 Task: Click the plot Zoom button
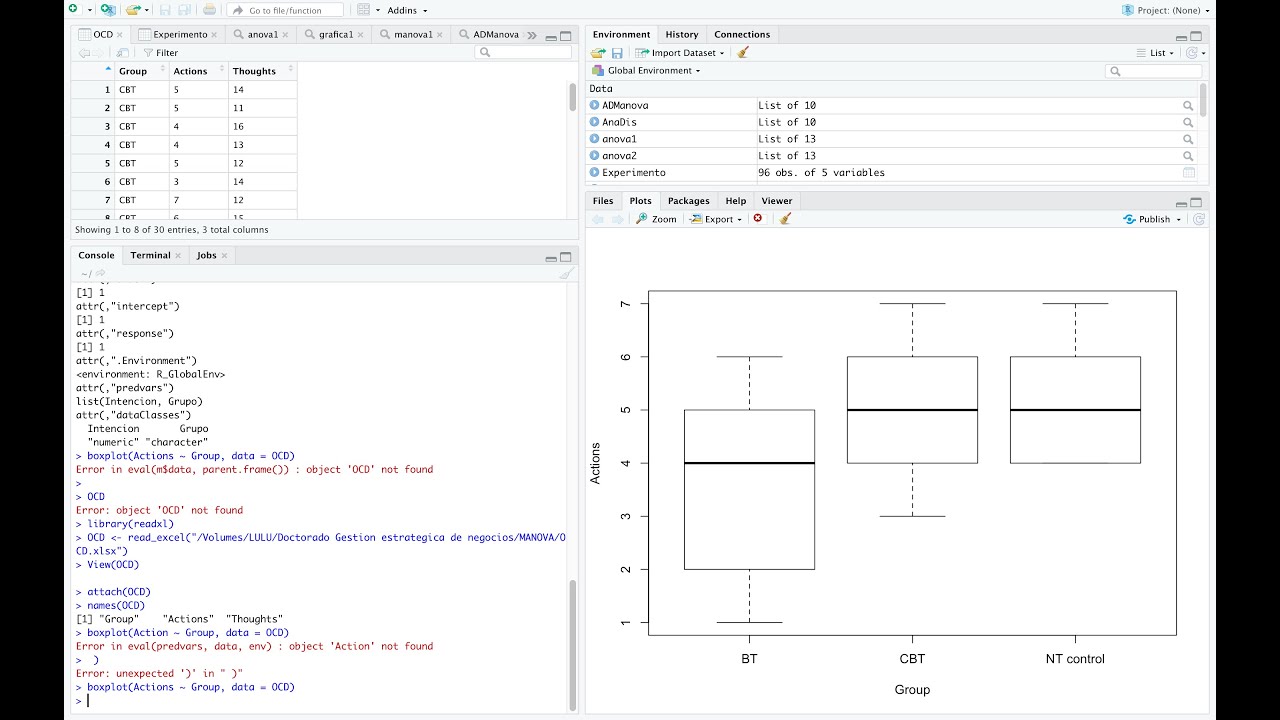point(656,219)
